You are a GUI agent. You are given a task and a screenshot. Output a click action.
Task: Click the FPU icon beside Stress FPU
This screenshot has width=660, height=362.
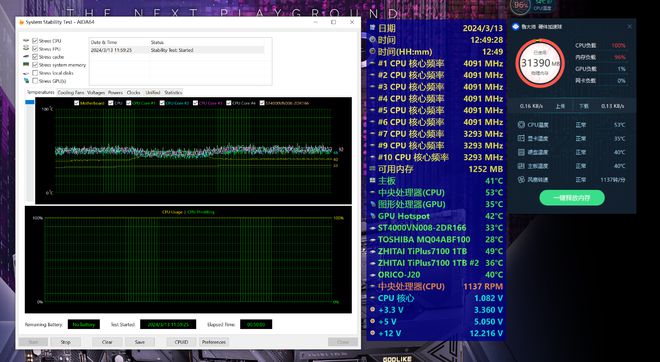point(26,49)
